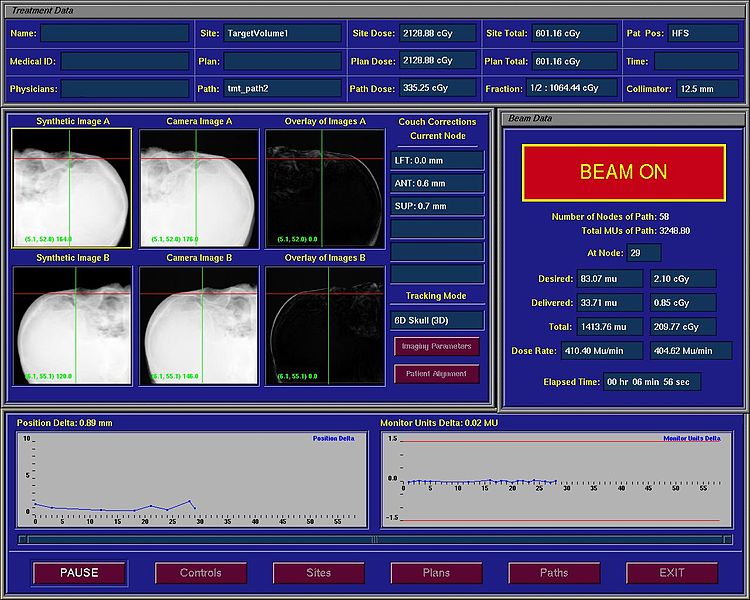Click the horizontal scrollbar below the graphs

tap(375, 540)
